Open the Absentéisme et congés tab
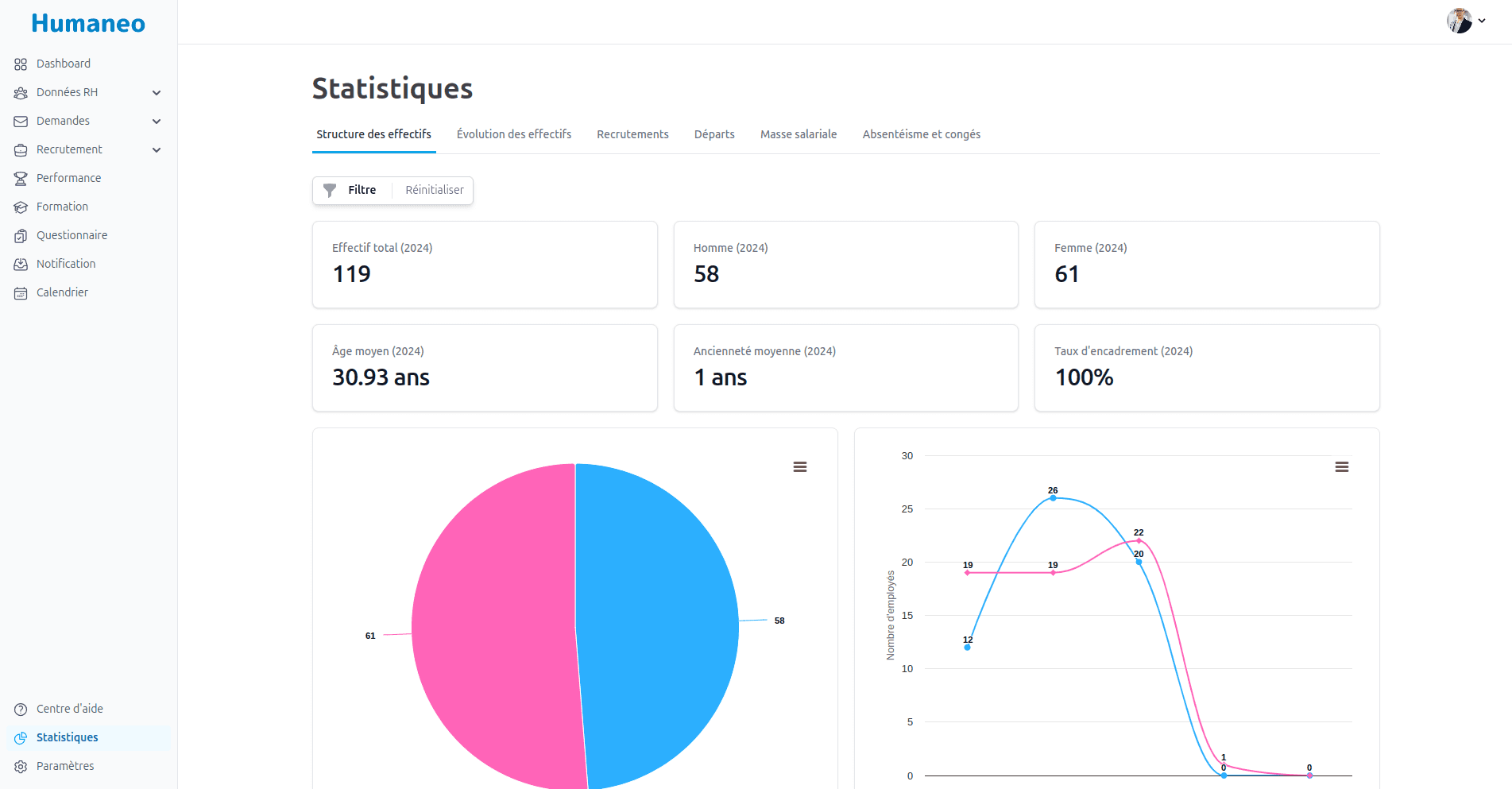 coord(921,134)
